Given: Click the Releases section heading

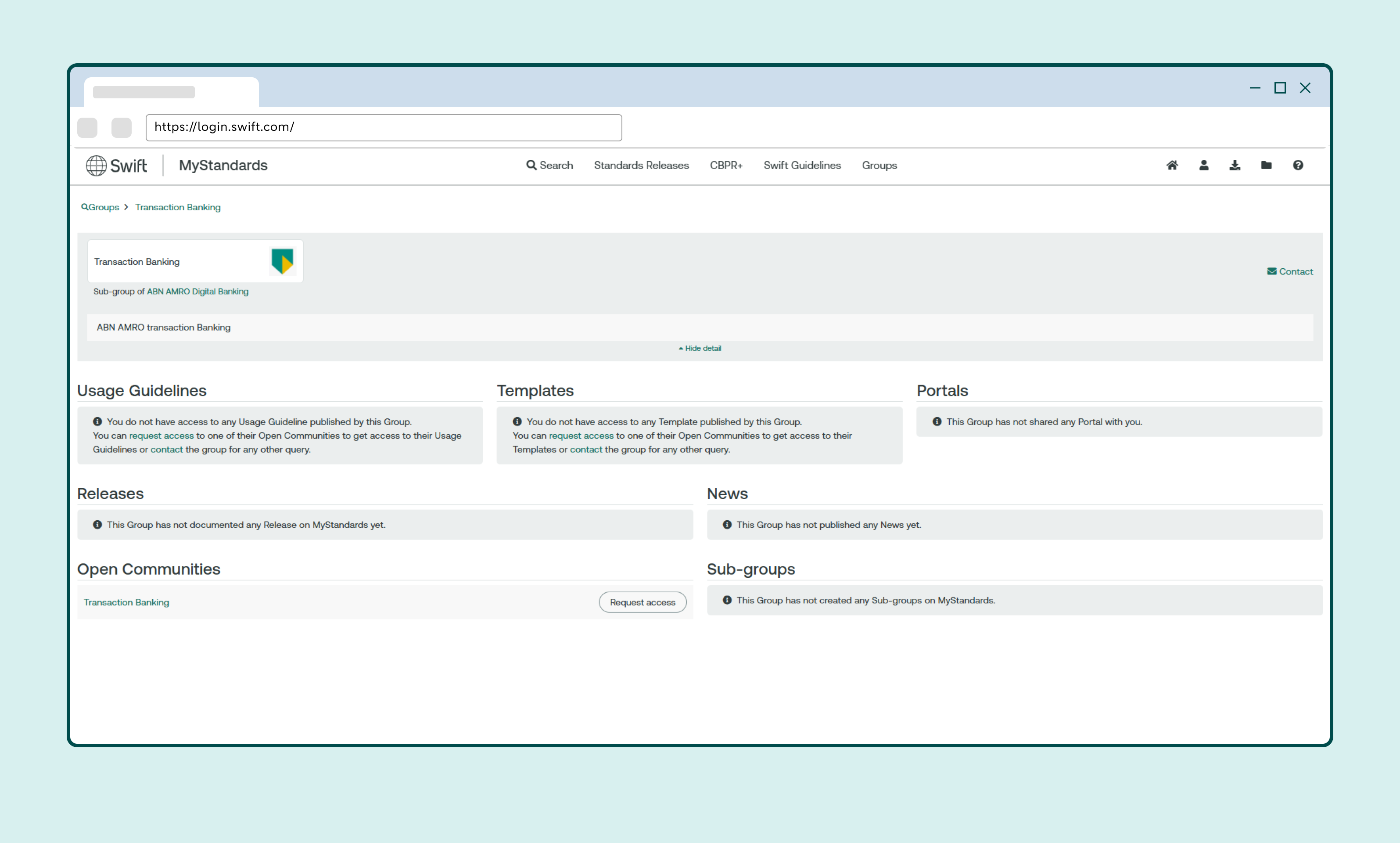Looking at the screenshot, I should click(110, 494).
